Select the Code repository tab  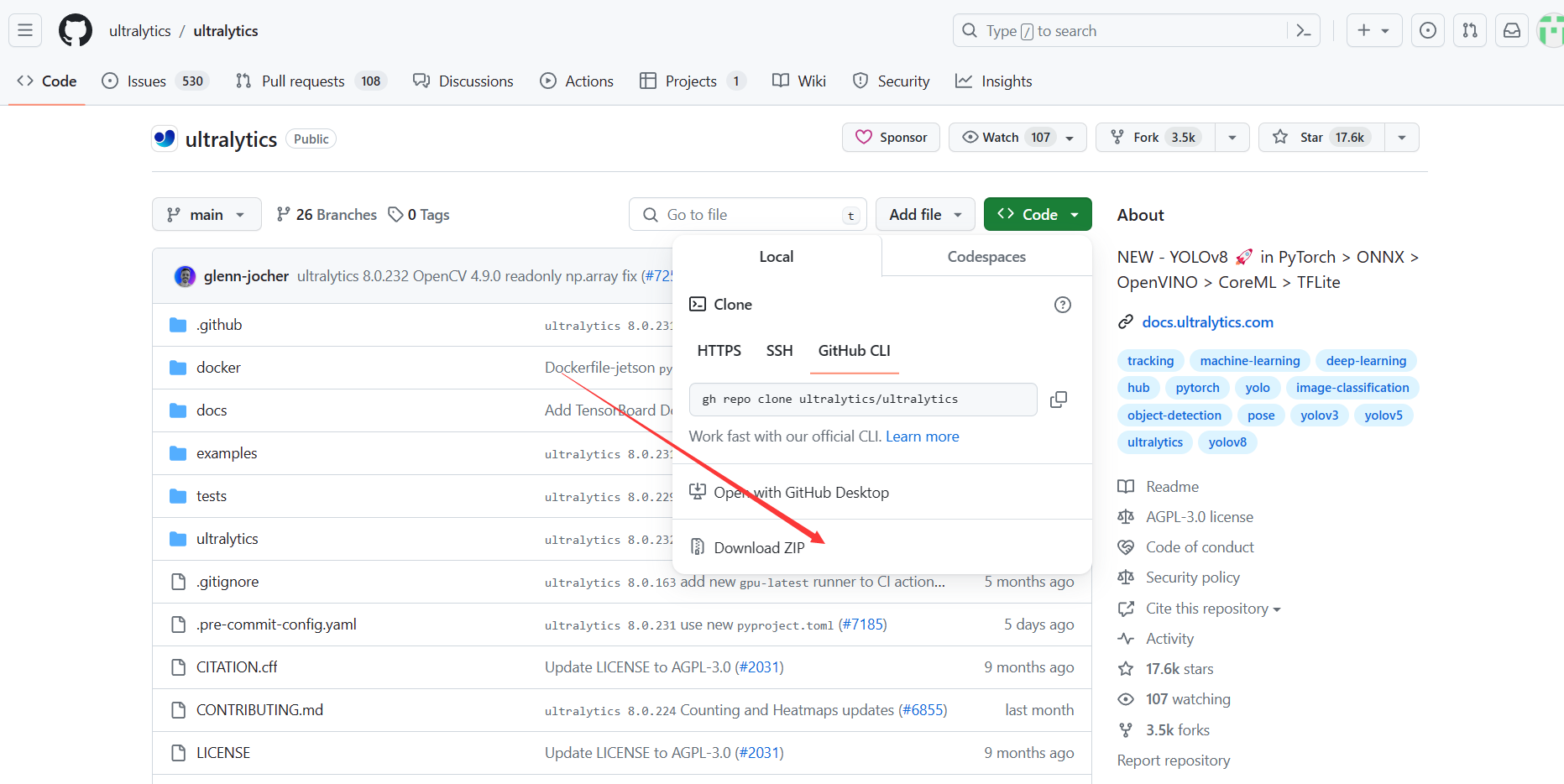(x=47, y=81)
